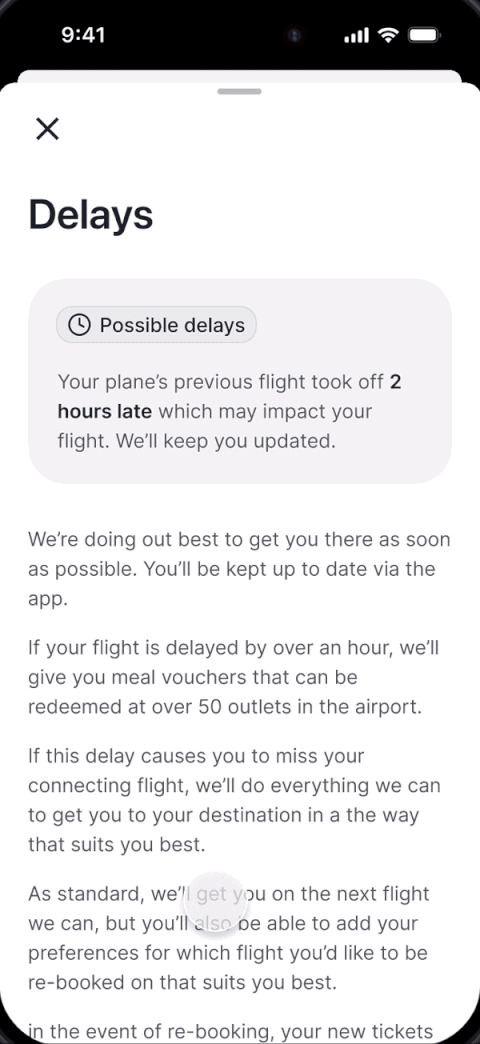480x1044 pixels.
Task: Tap the battery icon in the status bar
Action: point(423,35)
